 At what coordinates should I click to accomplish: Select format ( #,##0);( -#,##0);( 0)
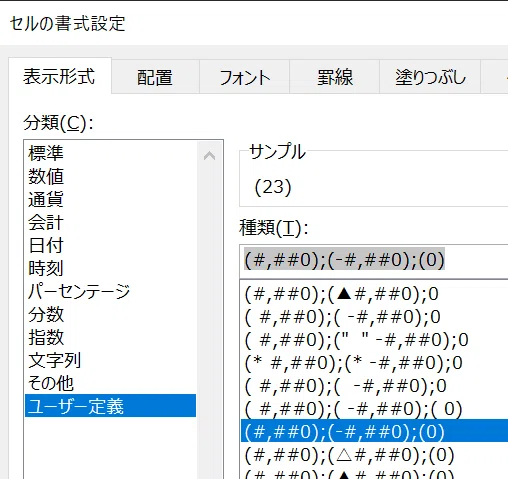coord(374,409)
